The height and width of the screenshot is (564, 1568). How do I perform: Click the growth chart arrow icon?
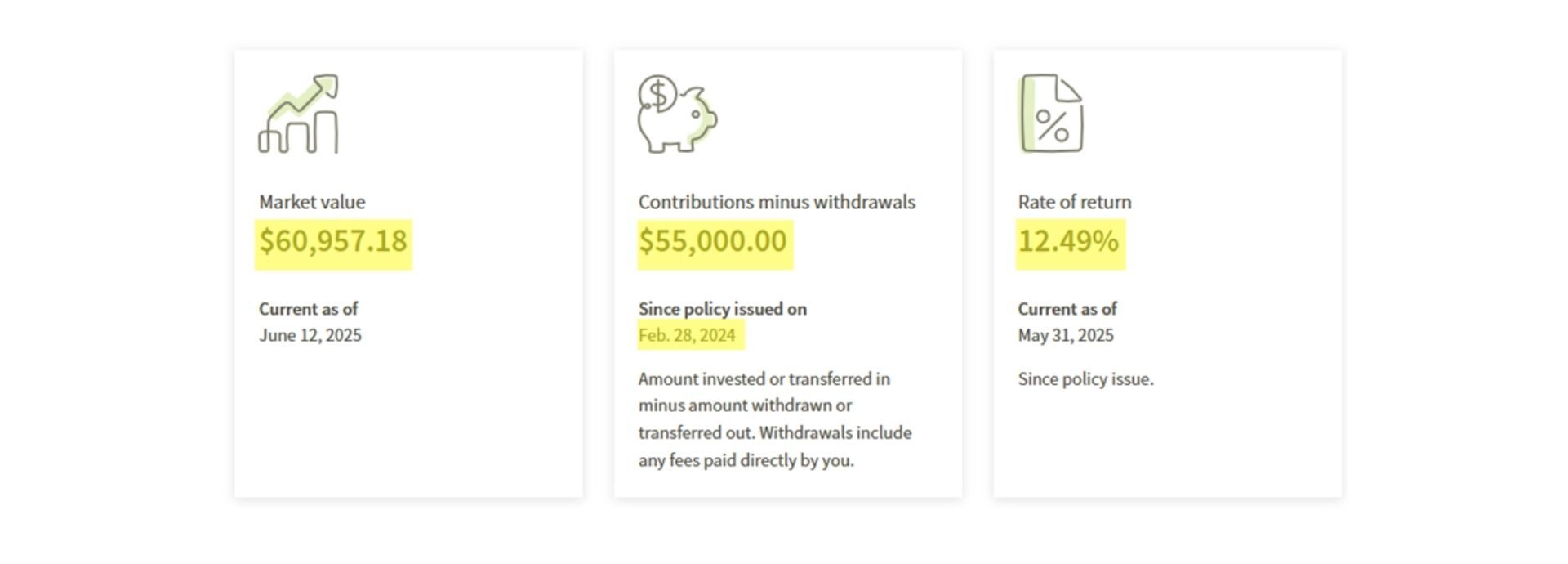[x=298, y=114]
